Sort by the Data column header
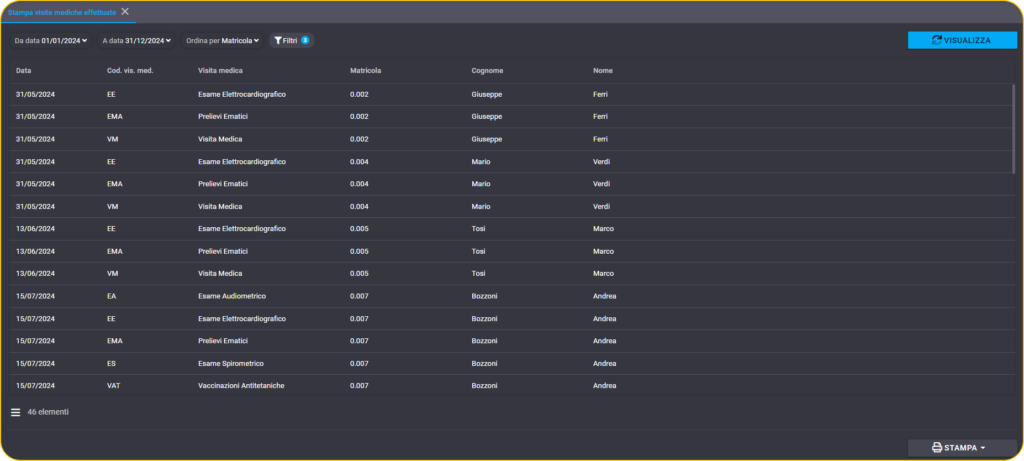 click(x=24, y=71)
